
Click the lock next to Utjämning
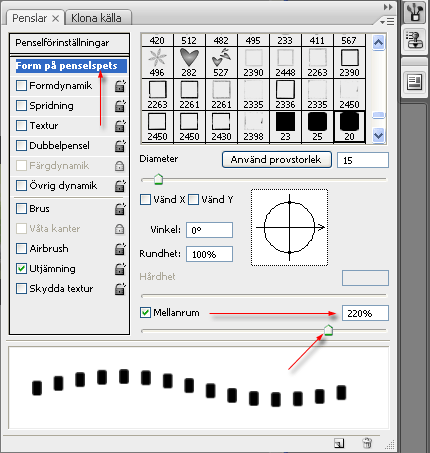point(120,269)
